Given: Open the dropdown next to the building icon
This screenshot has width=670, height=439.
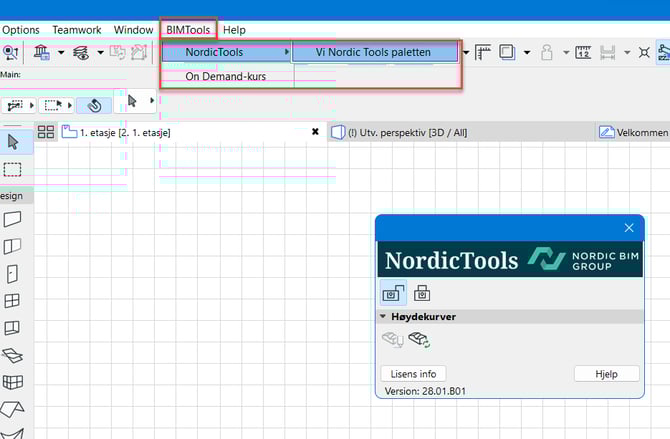Looking at the screenshot, I should coord(61,53).
